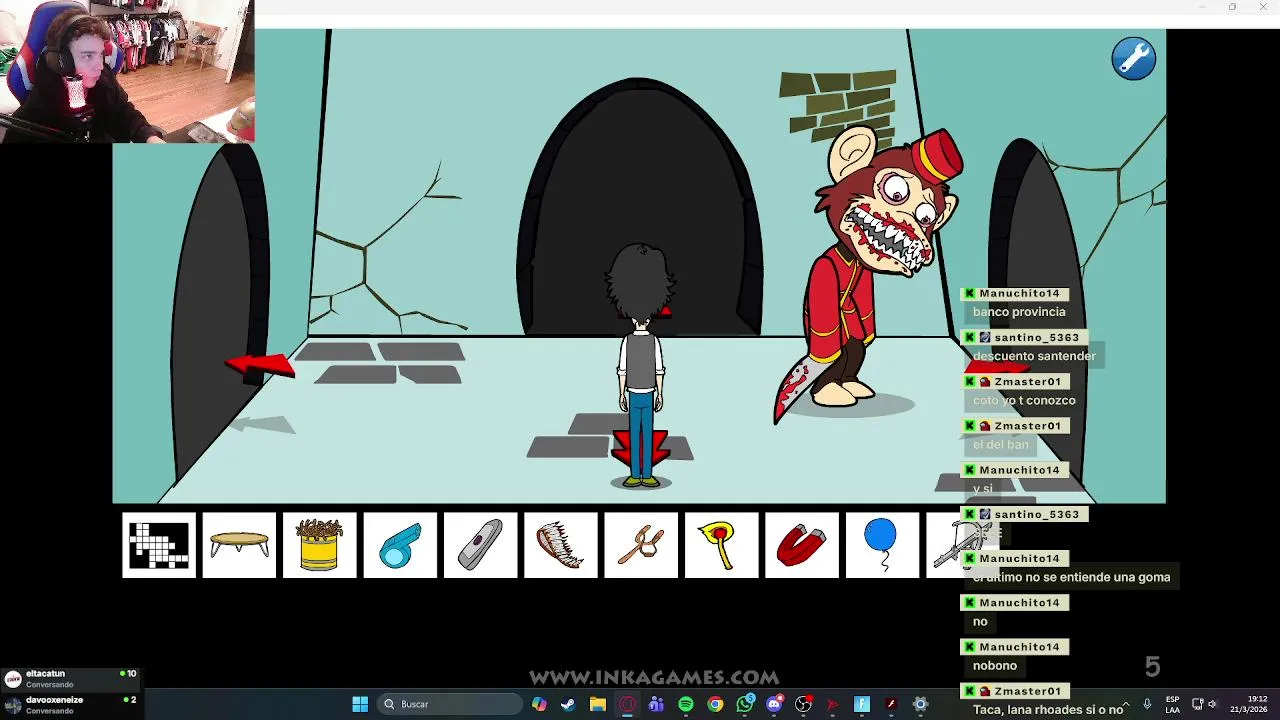
Task: Select the yellow axe-like tool item
Action: [x=722, y=545]
